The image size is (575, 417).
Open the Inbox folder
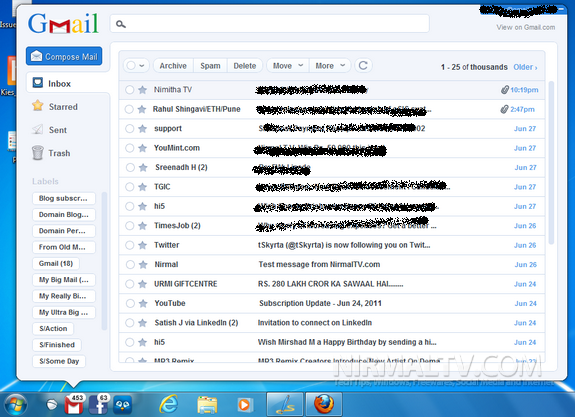[68, 83]
